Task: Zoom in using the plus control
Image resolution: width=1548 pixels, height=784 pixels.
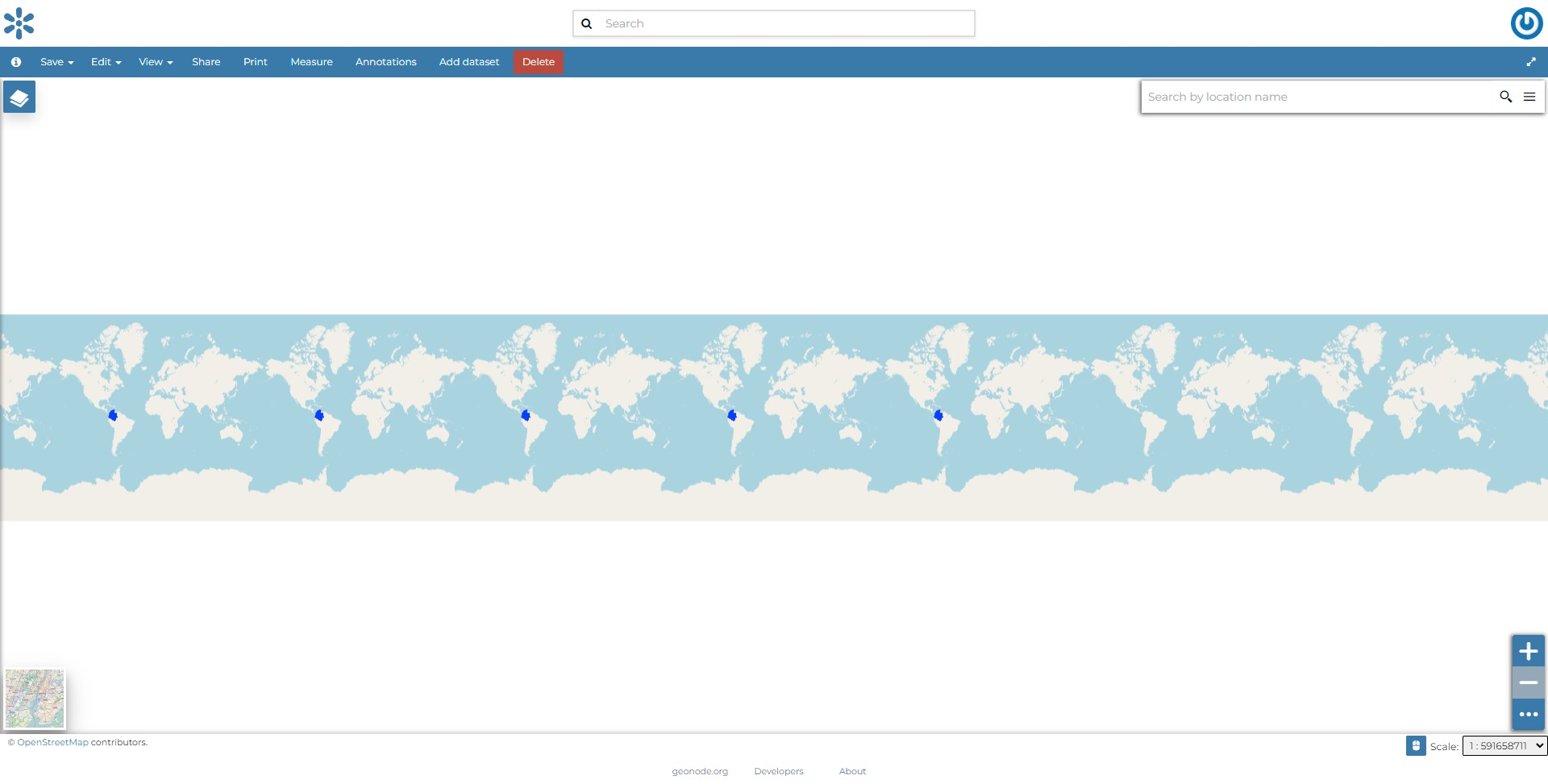Action: pyautogui.click(x=1527, y=652)
